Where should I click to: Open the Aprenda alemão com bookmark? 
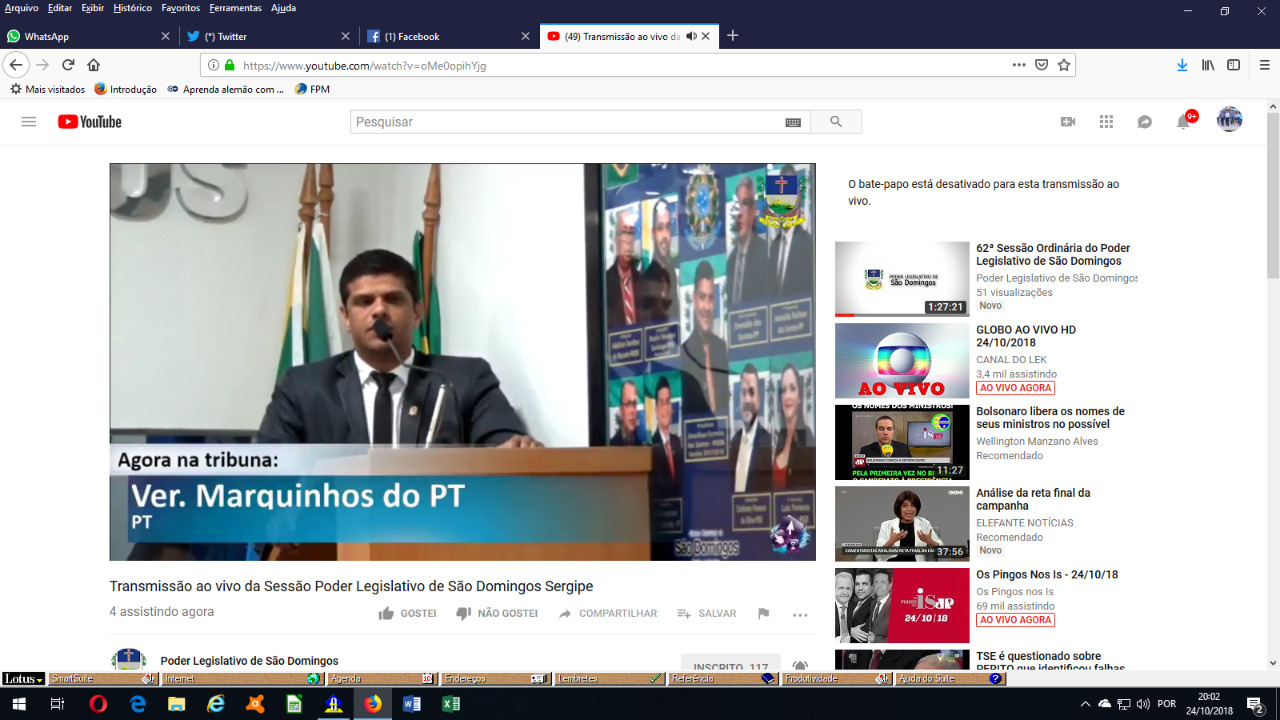(226, 89)
